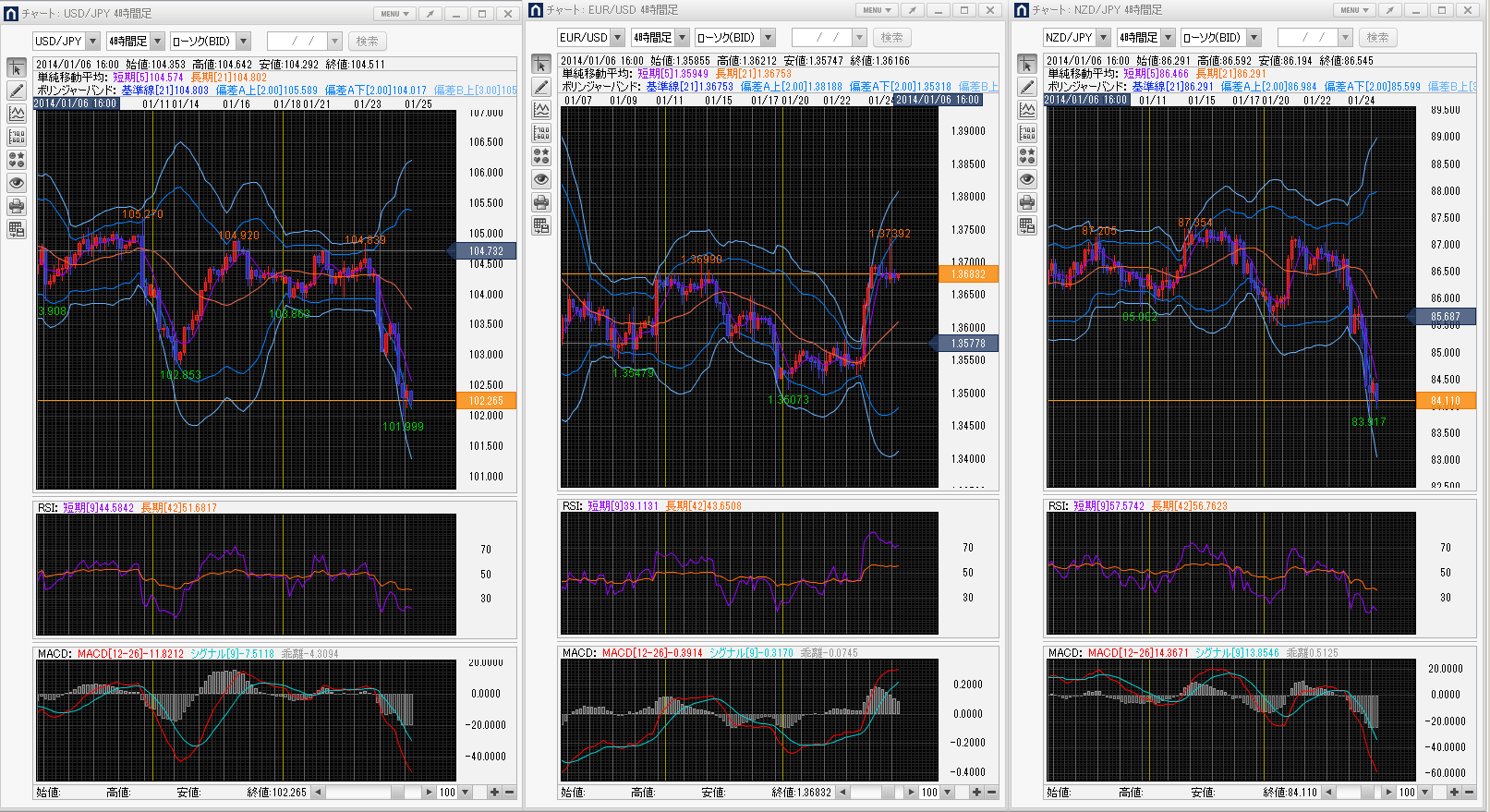Select the pencil drawing tool in USD/JPY chart
1490x812 pixels.
(17, 91)
